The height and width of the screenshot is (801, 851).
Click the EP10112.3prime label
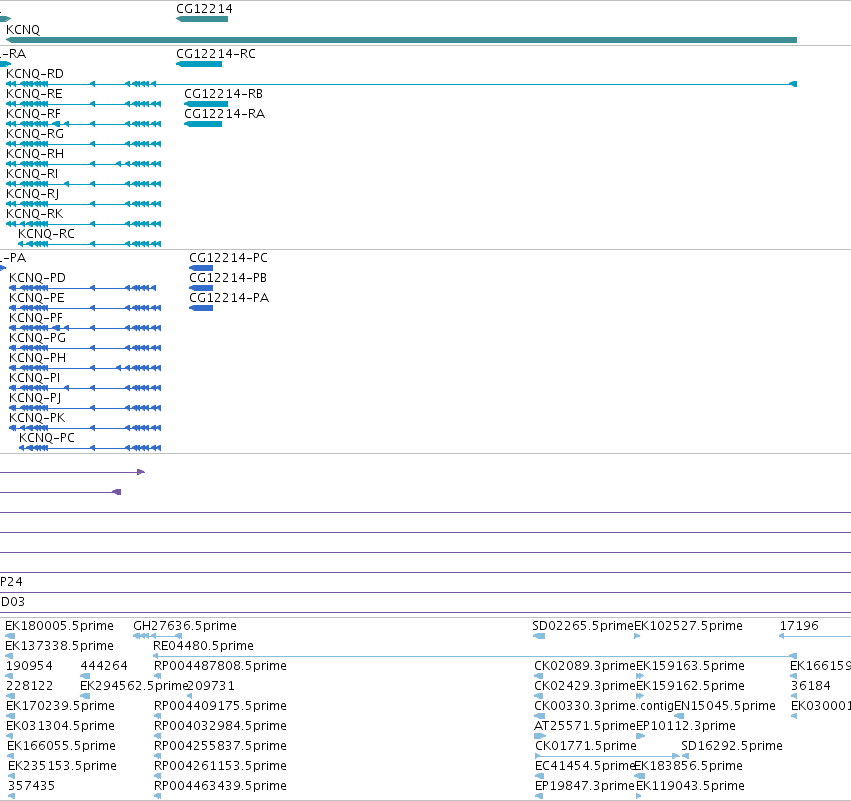pos(685,727)
